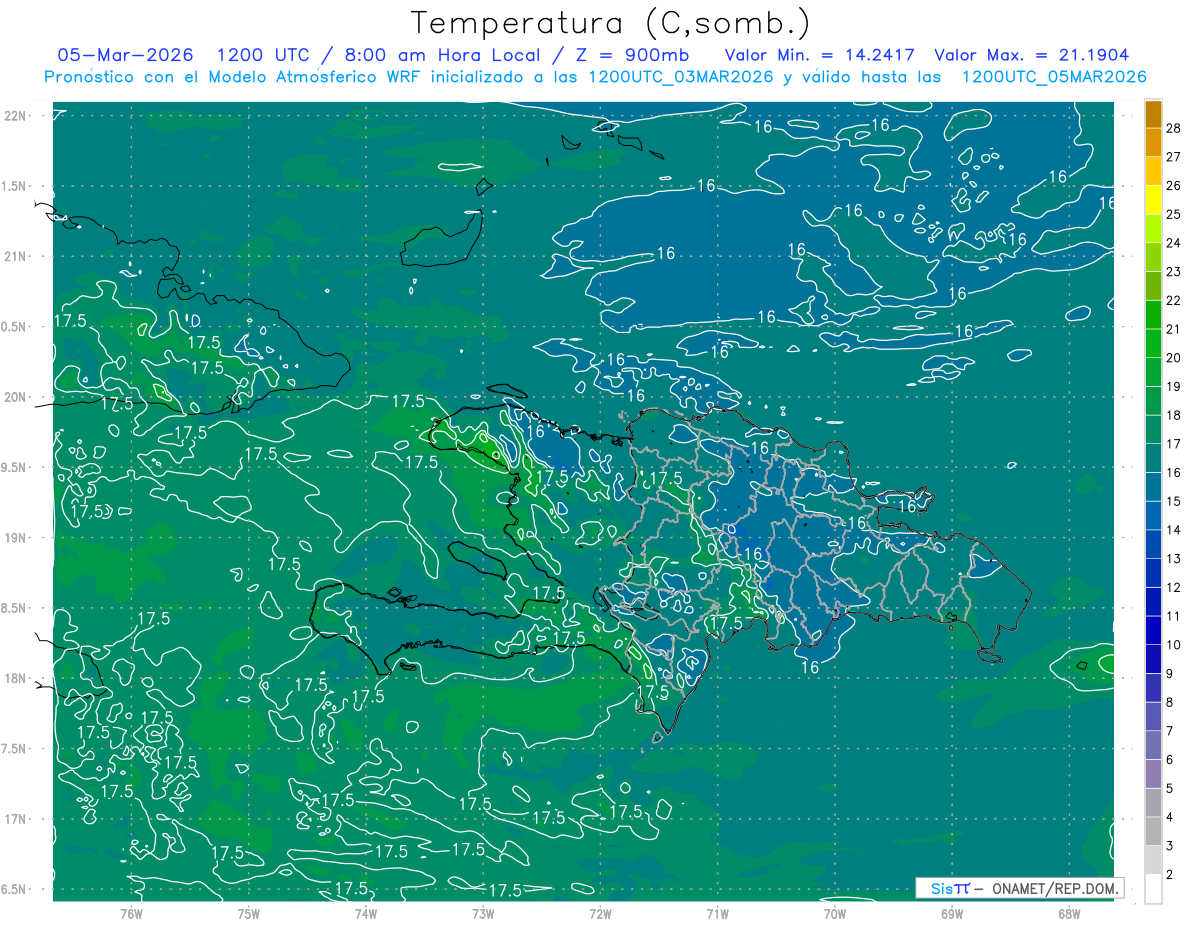1200x927 pixels.
Task: Click the legend value "14"
Action: click(x=1173, y=530)
